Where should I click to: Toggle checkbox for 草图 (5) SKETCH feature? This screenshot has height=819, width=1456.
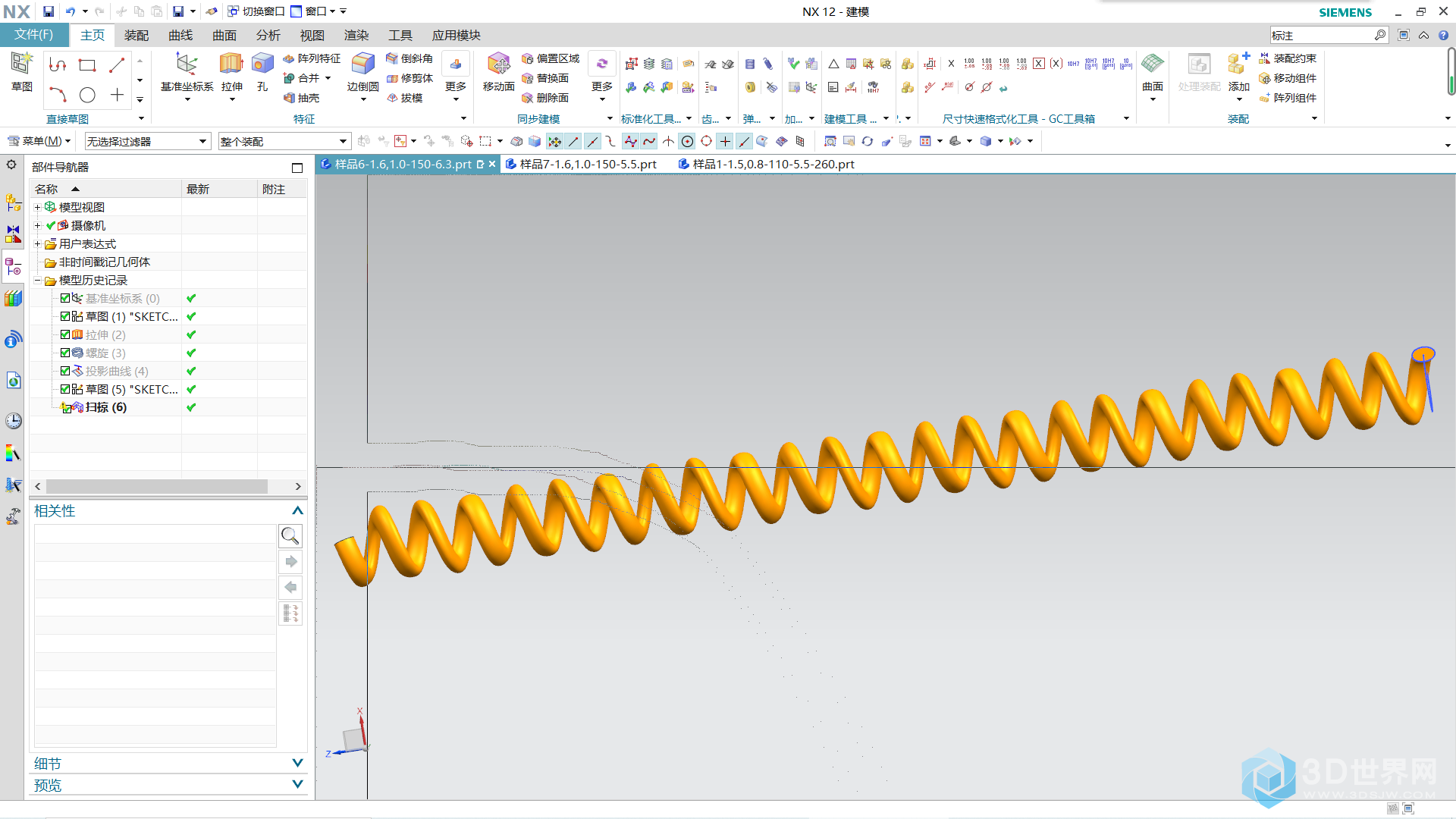coord(65,389)
